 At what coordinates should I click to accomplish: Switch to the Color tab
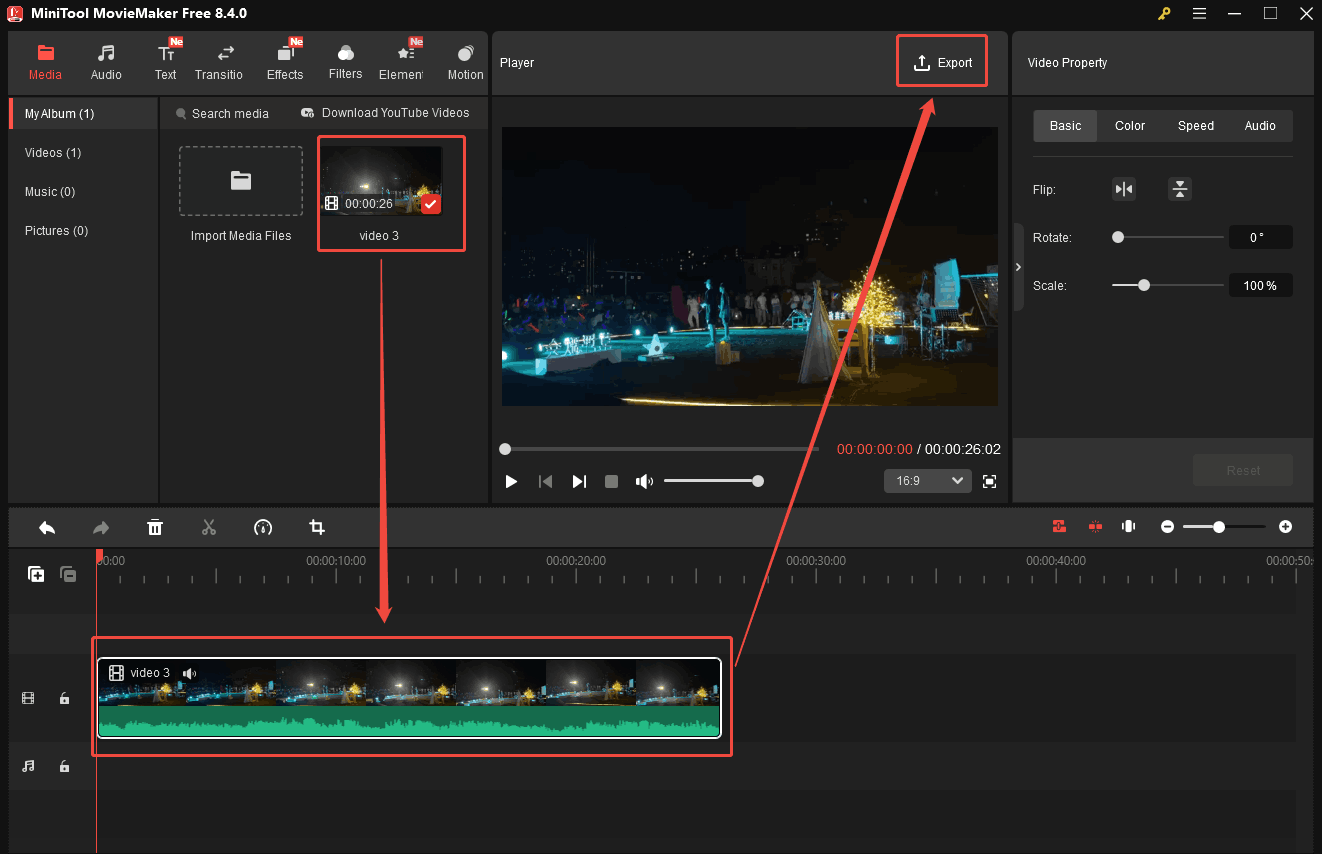click(1129, 125)
